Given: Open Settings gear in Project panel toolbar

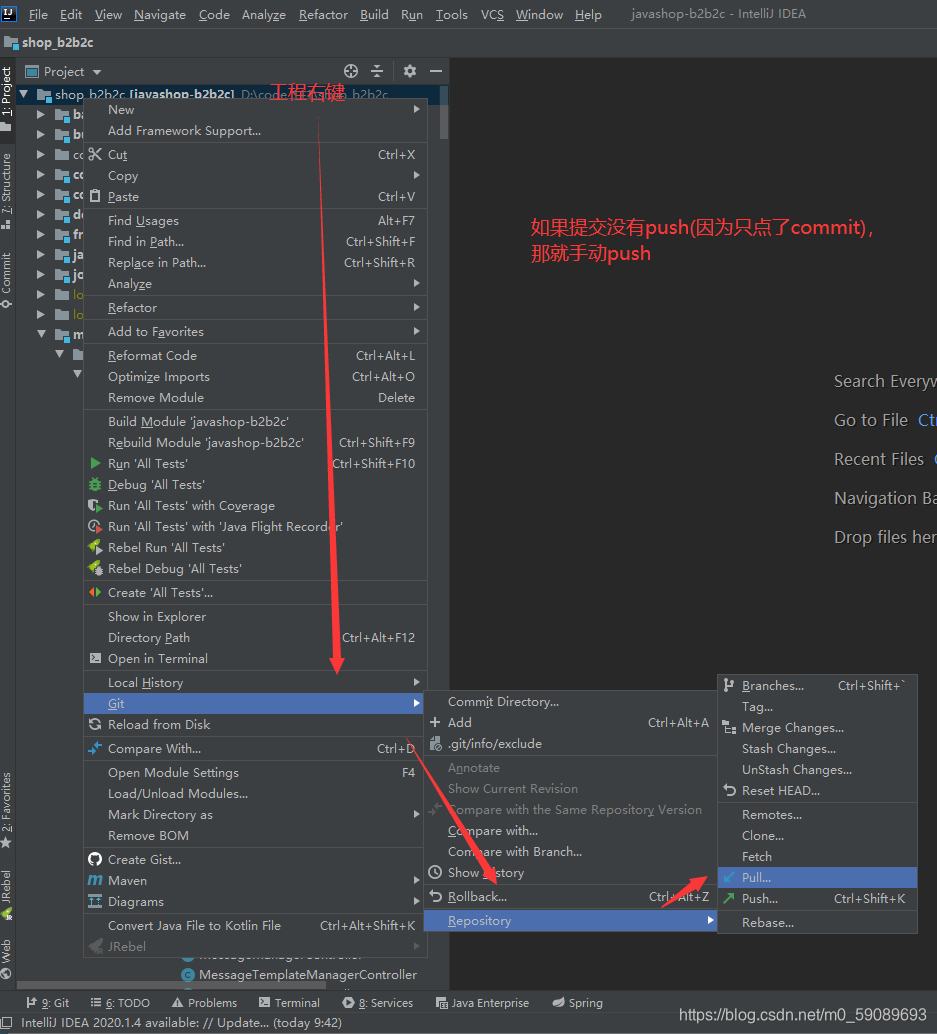Looking at the screenshot, I should tap(409, 71).
